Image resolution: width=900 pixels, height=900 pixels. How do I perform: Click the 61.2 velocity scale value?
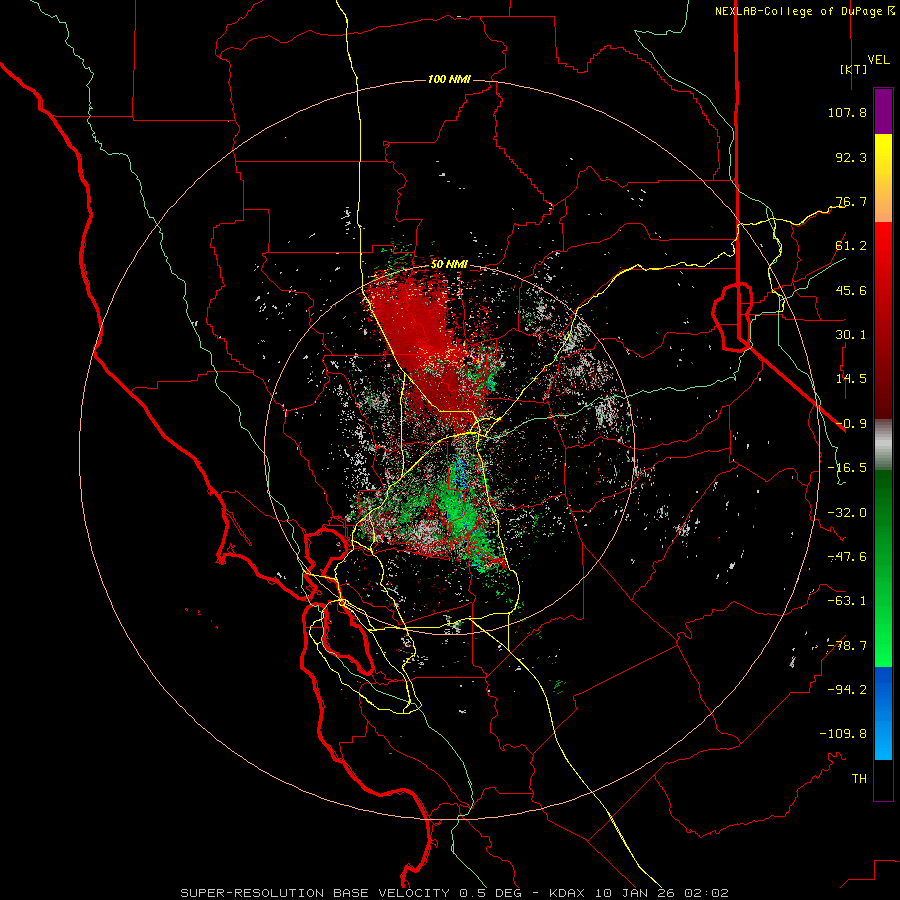click(851, 246)
